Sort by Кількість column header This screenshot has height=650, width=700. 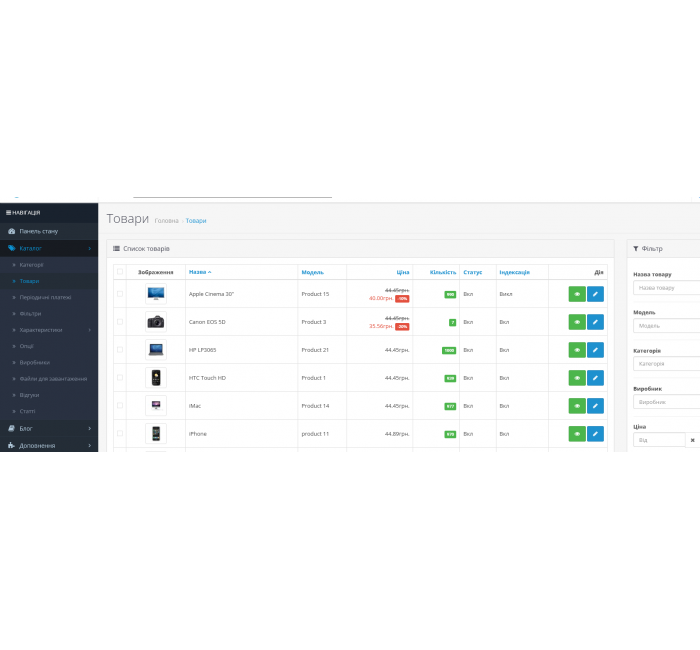click(443, 272)
